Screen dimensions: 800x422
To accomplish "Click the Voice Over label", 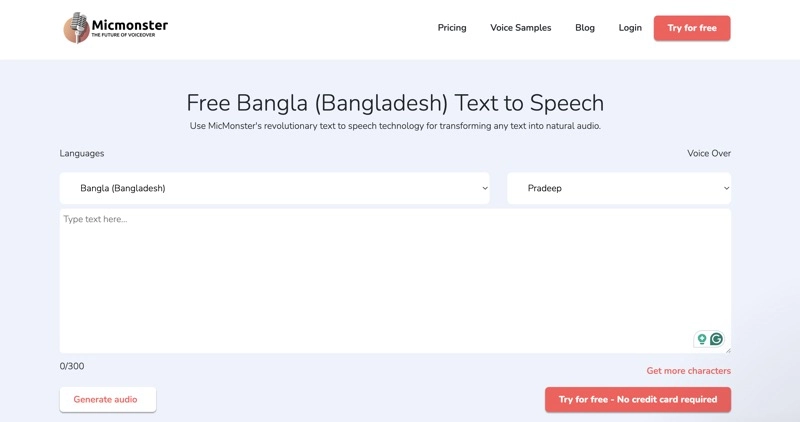I will (x=708, y=153).
